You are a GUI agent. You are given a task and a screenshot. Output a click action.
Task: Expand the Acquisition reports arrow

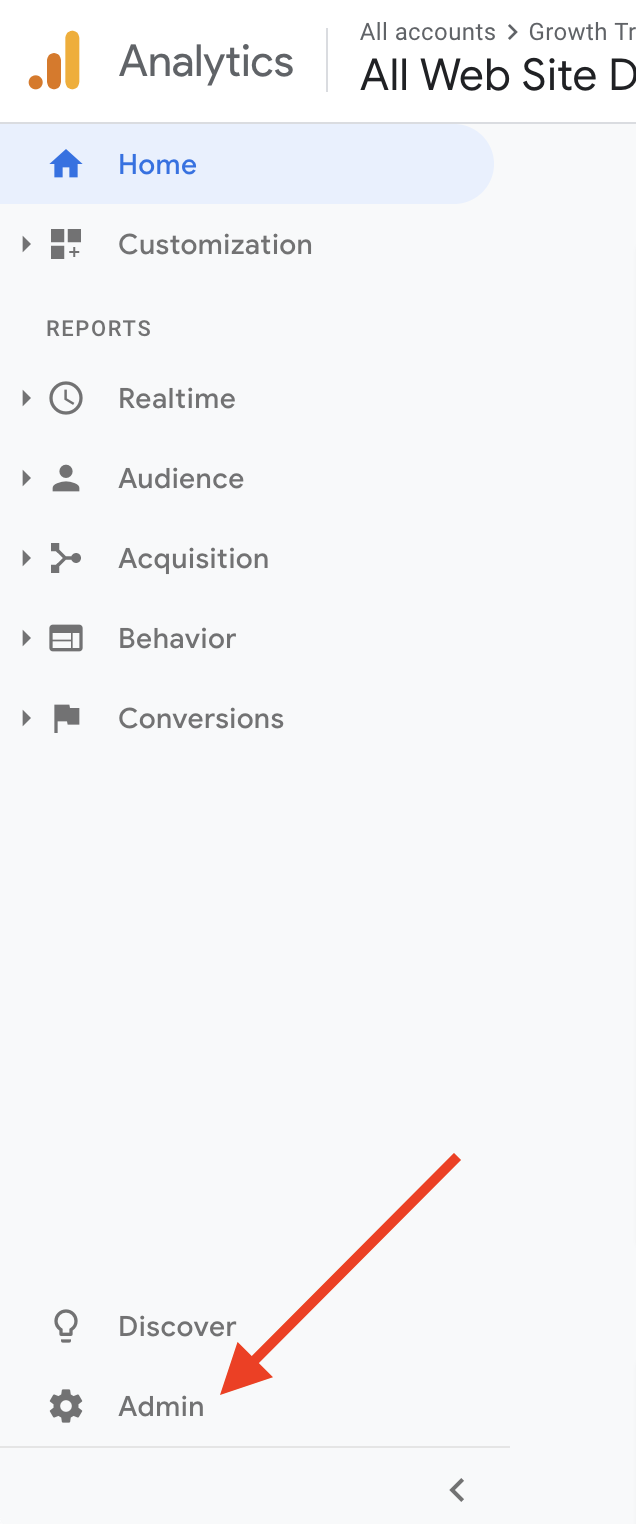pos(27,558)
